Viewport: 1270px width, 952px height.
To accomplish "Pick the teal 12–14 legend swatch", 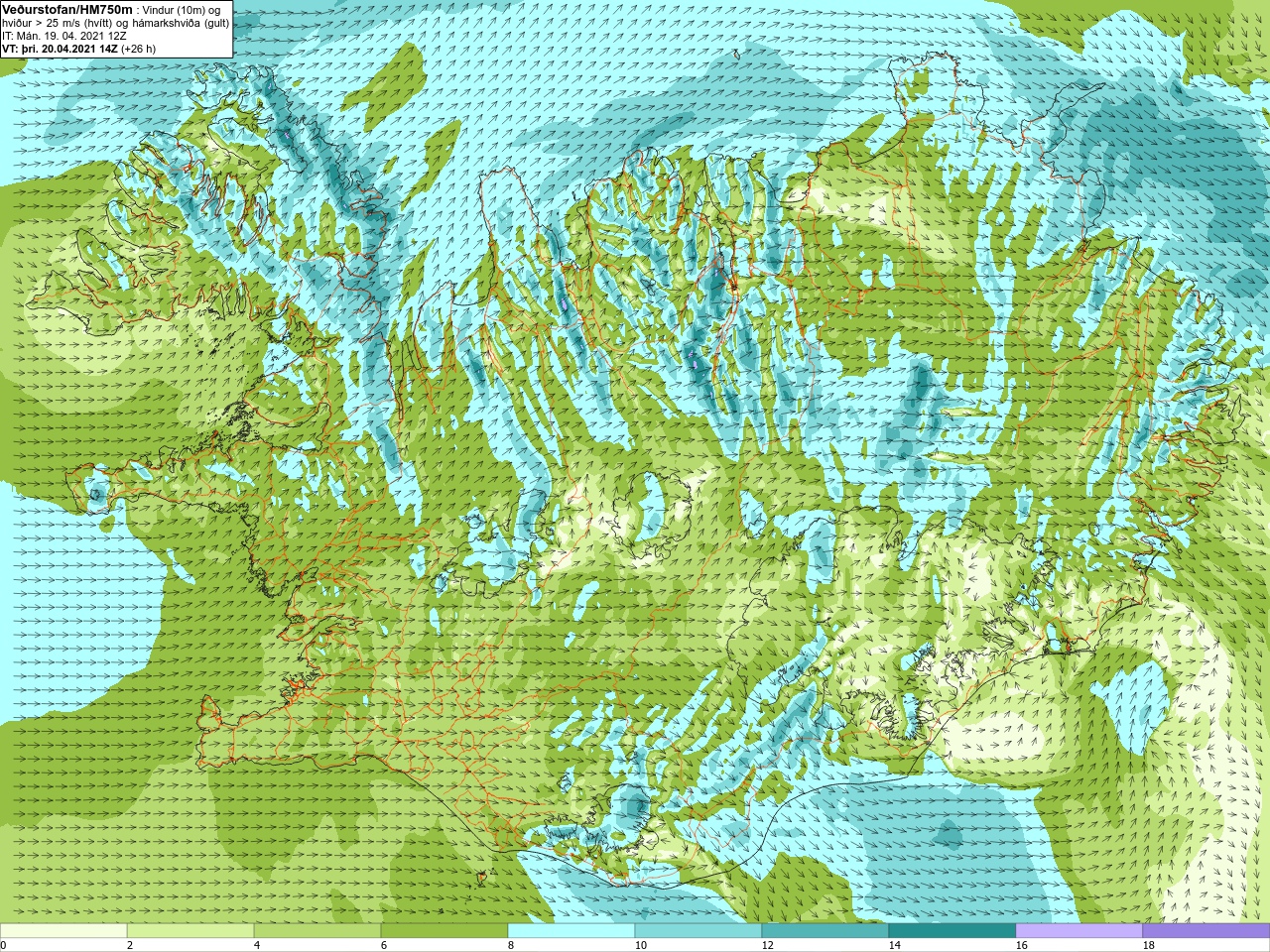I will pyautogui.click(x=825, y=931).
